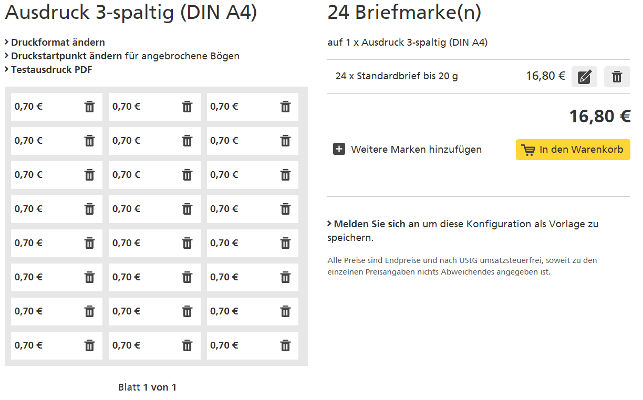
Task: Remove the stamp in row 3, column 2
Action: (x=187, y=175)
